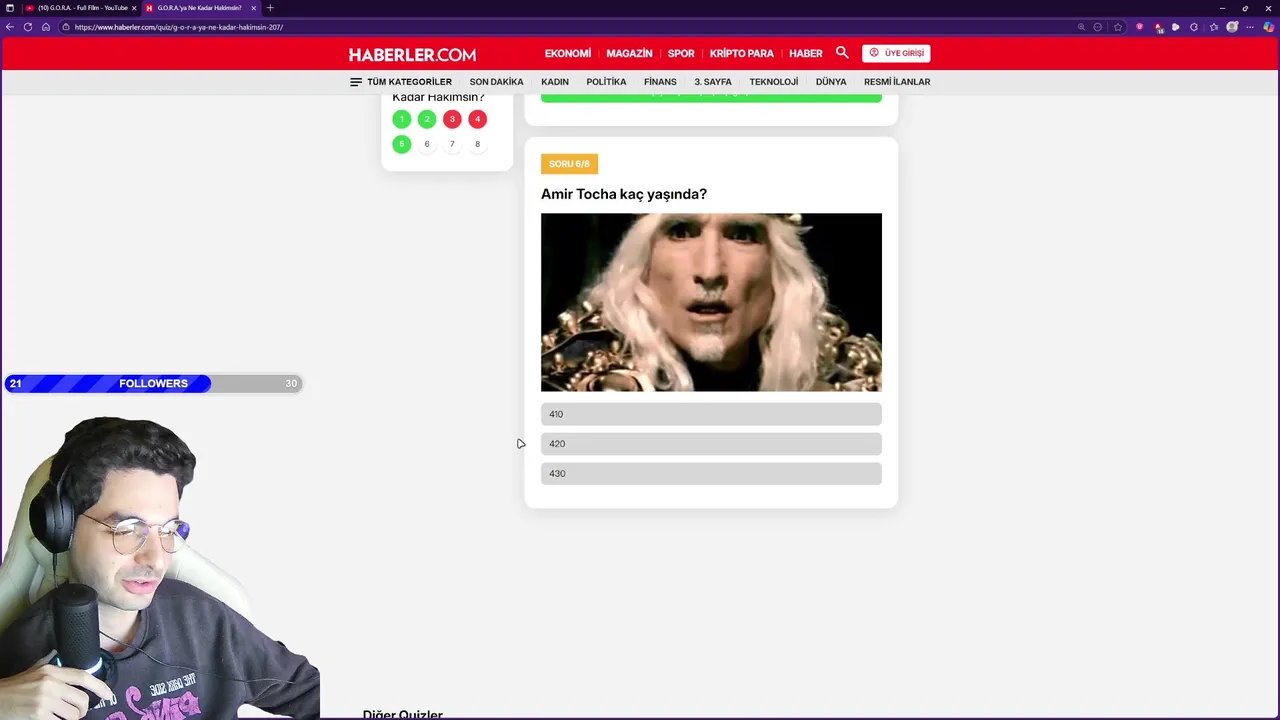
Task: Click the question text 'Amir Tocha kaç yaşında?'
Action: 624,194
